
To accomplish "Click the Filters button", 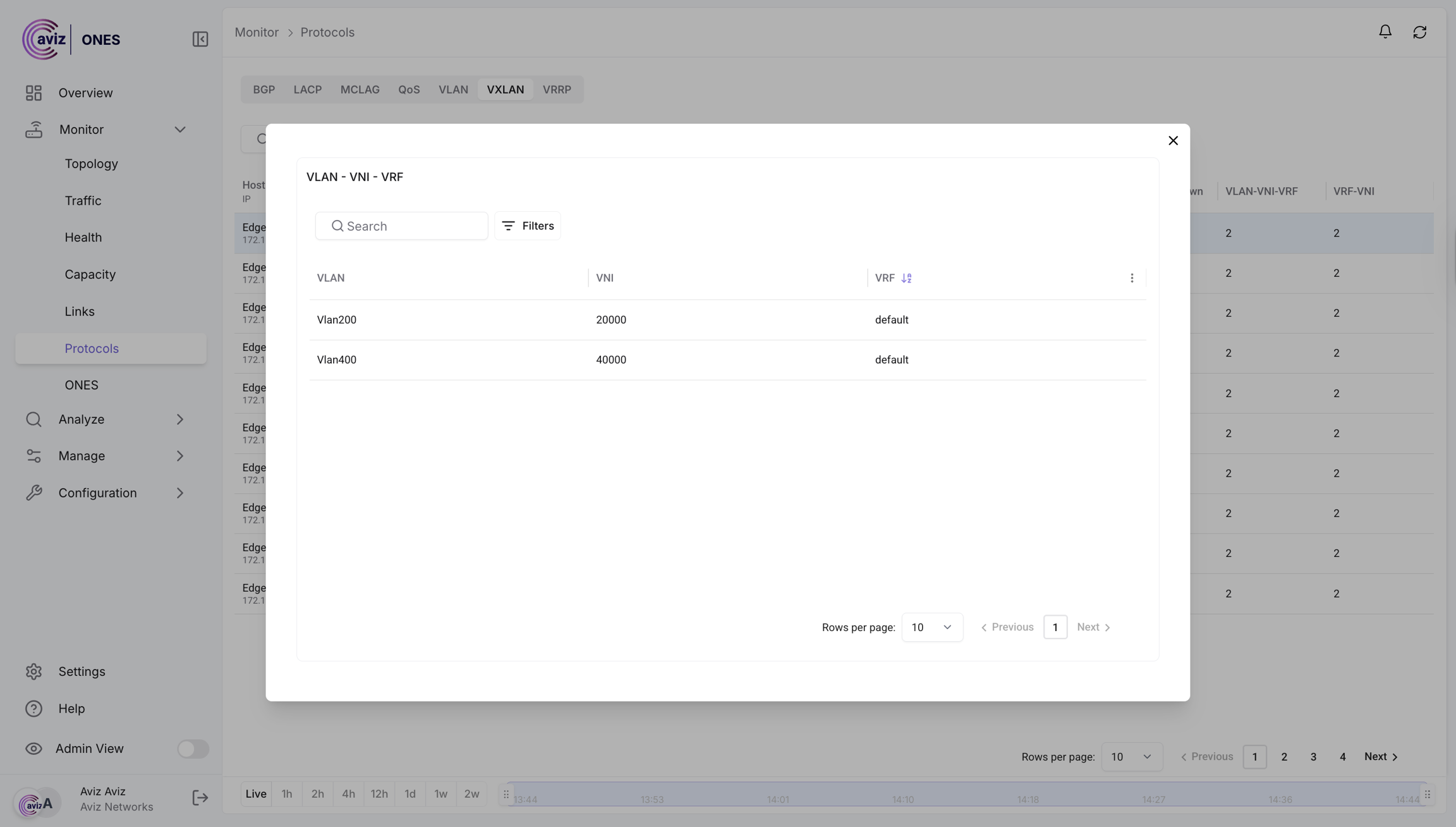I will (x=528, y=226).
